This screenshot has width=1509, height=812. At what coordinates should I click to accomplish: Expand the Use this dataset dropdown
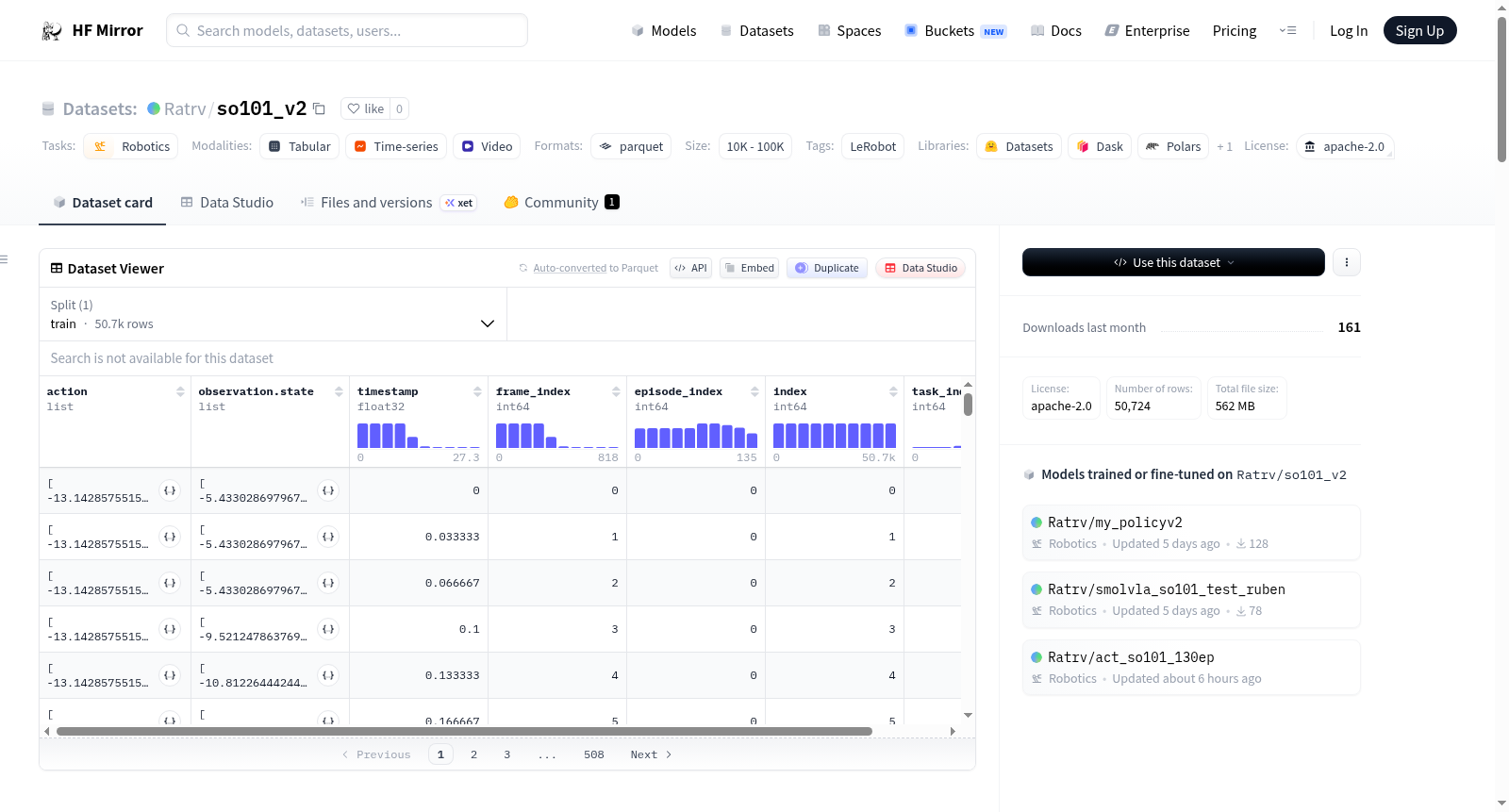(1173, 262)
